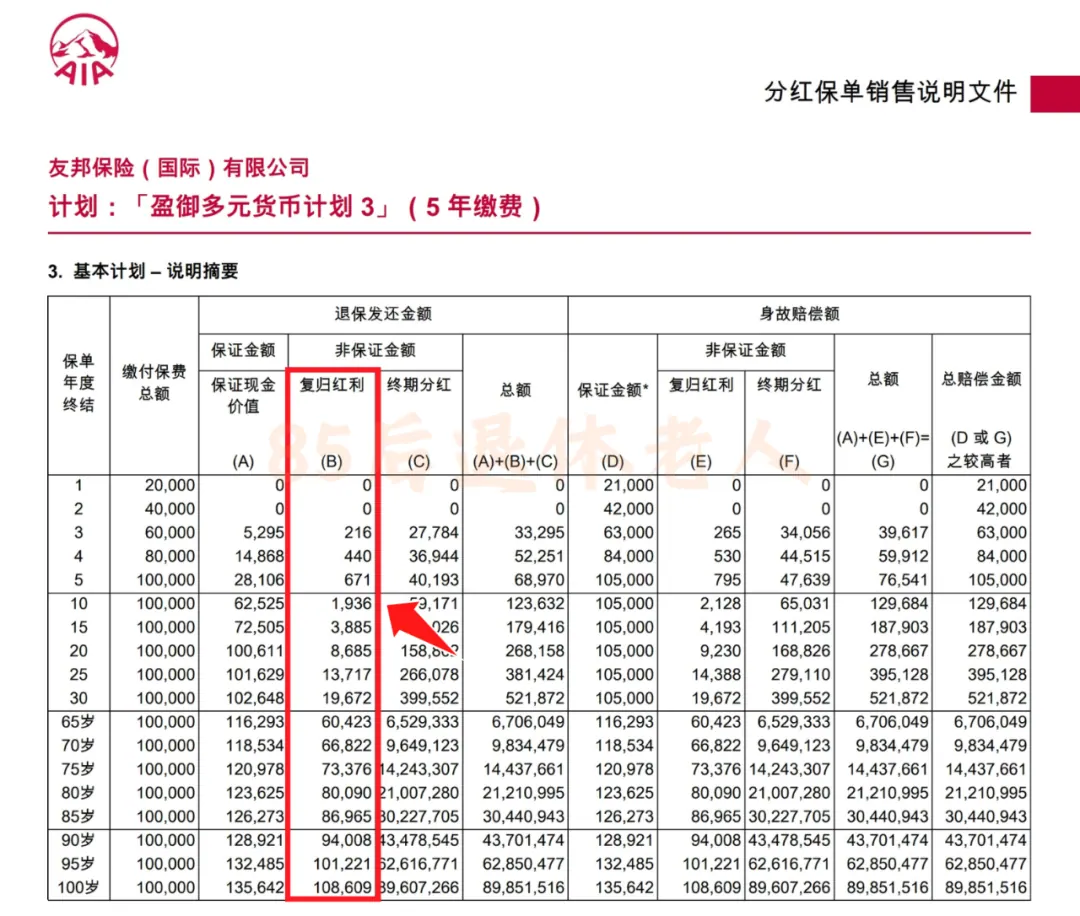
Task: Click year 30 guaranteed cash value '102,648'
Action: pos(255,698)
